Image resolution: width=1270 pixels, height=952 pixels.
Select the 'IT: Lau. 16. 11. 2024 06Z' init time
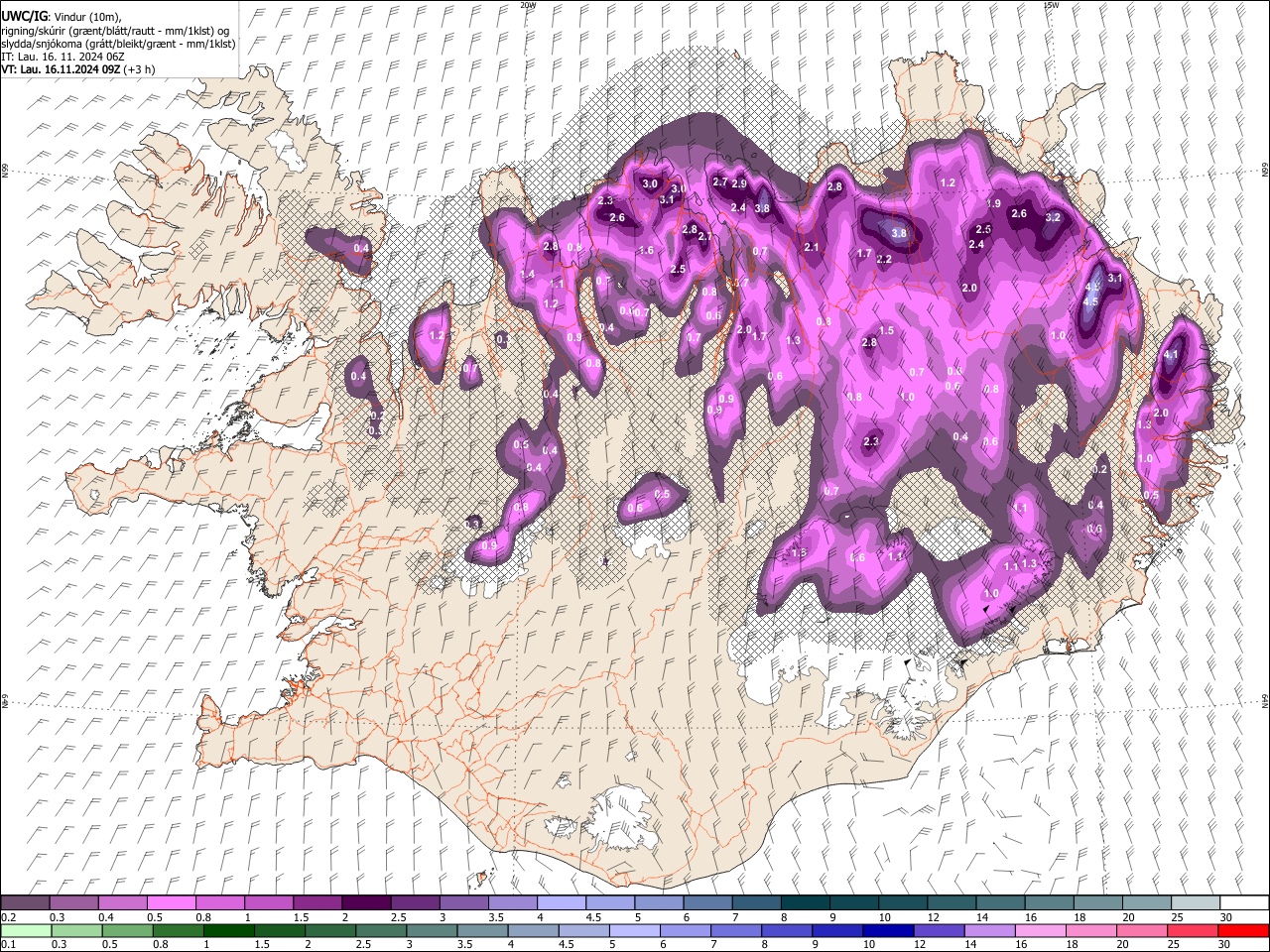pyautogui.click(x=63, y=57)
